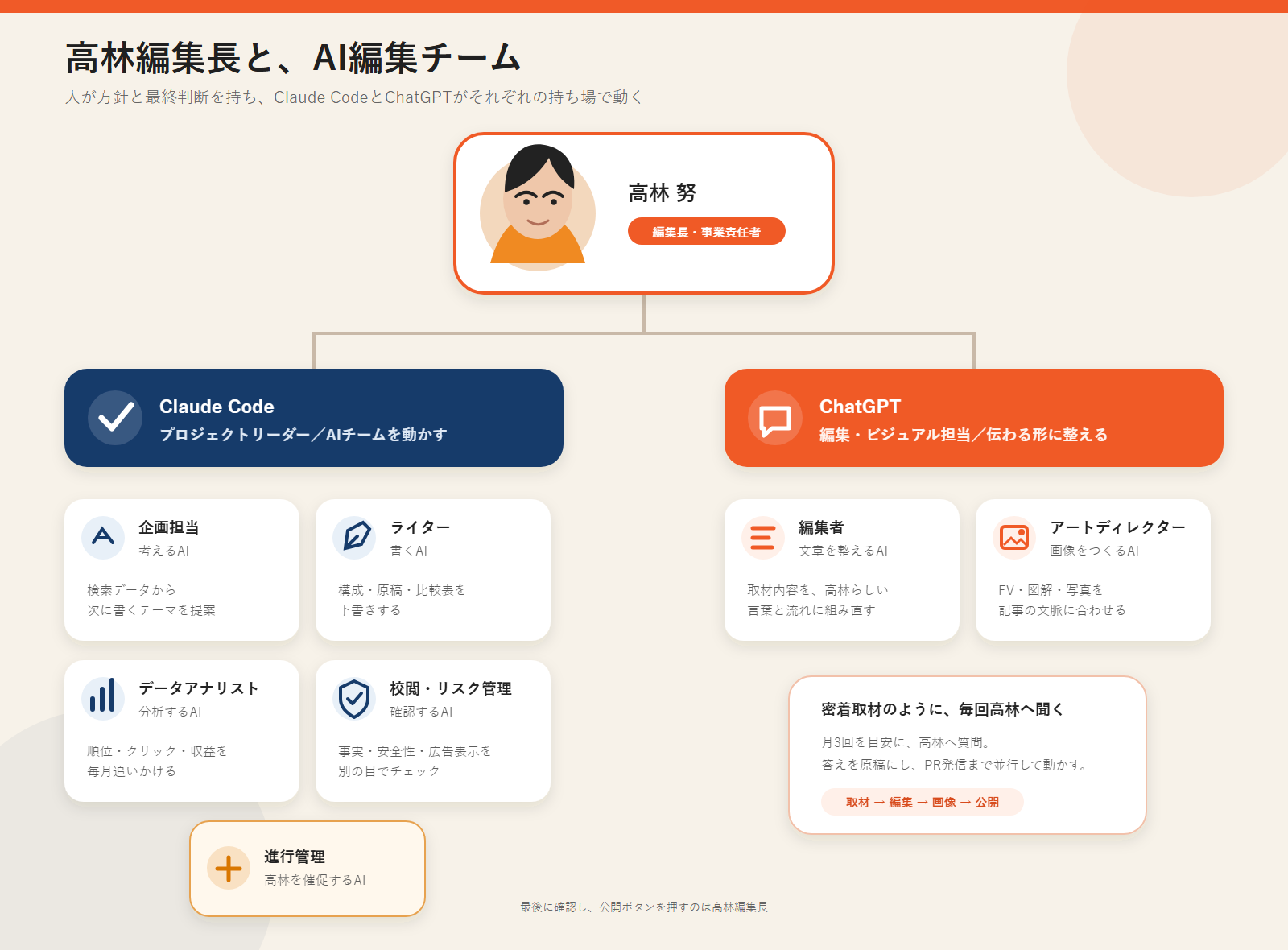
Task: Click the 校閲・リスク管理 shield icon
Action: point(354,698)
